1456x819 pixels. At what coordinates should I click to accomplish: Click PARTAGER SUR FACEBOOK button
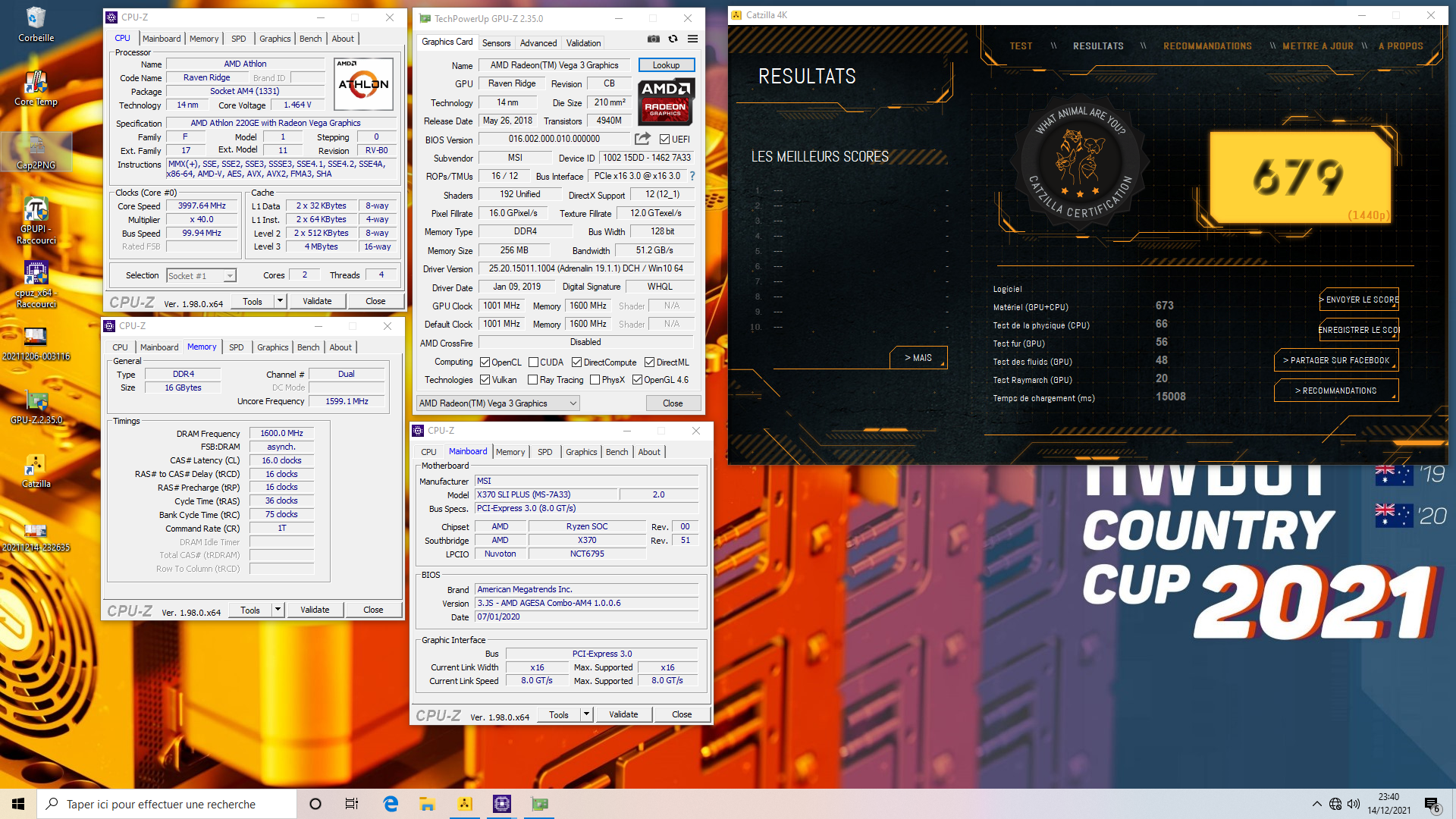[x=1336, y=360]
